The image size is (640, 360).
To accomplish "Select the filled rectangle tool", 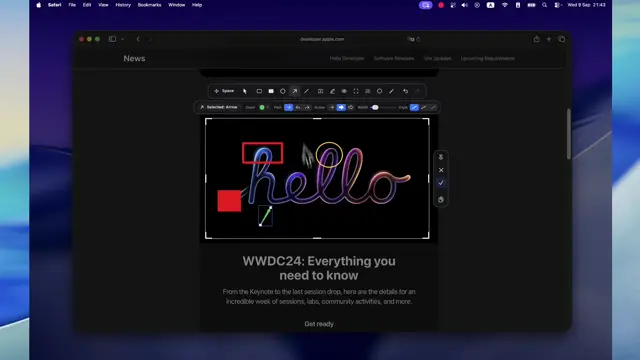I will pos(271,91).
